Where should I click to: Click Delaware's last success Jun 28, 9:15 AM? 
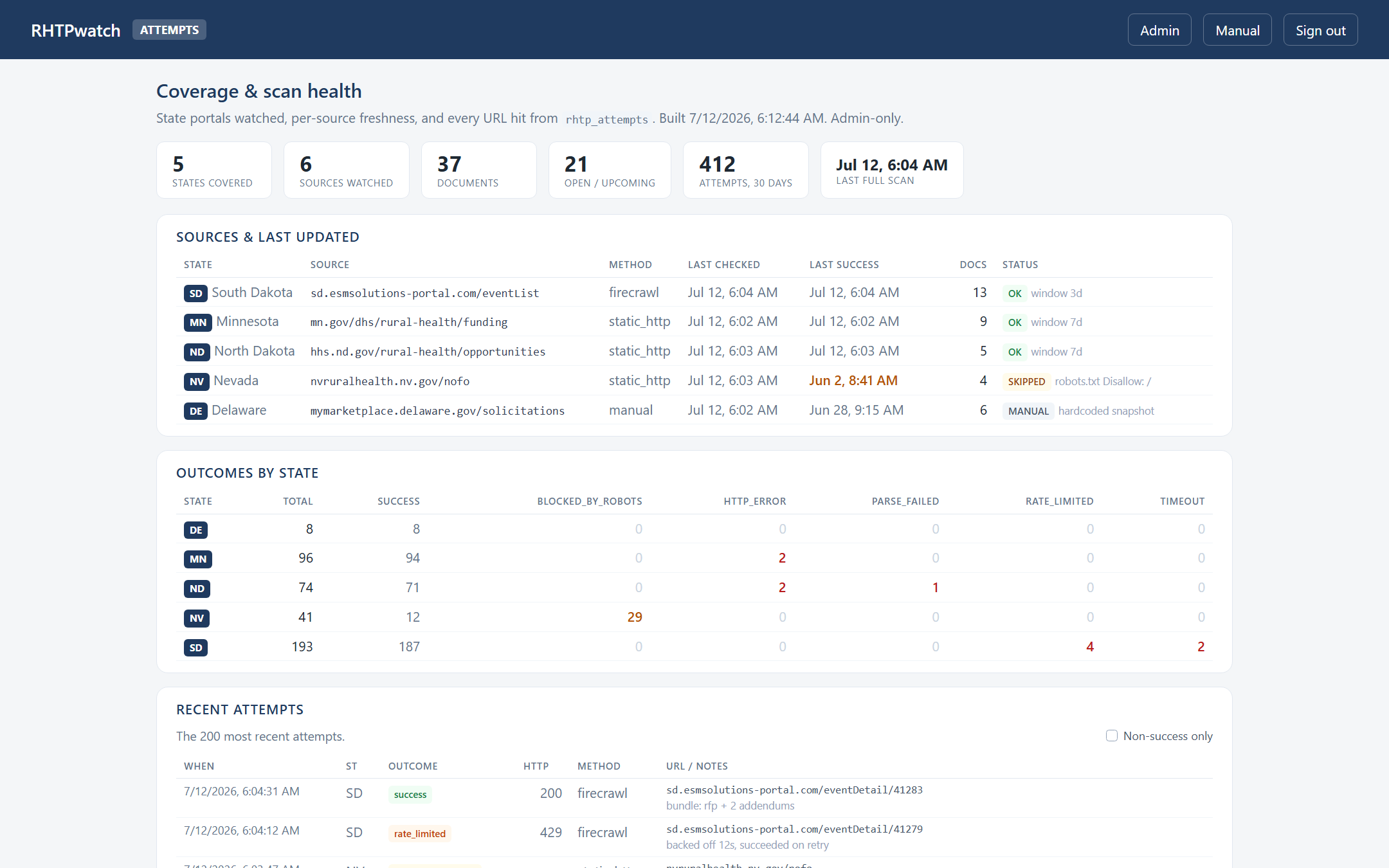[856, 410]
